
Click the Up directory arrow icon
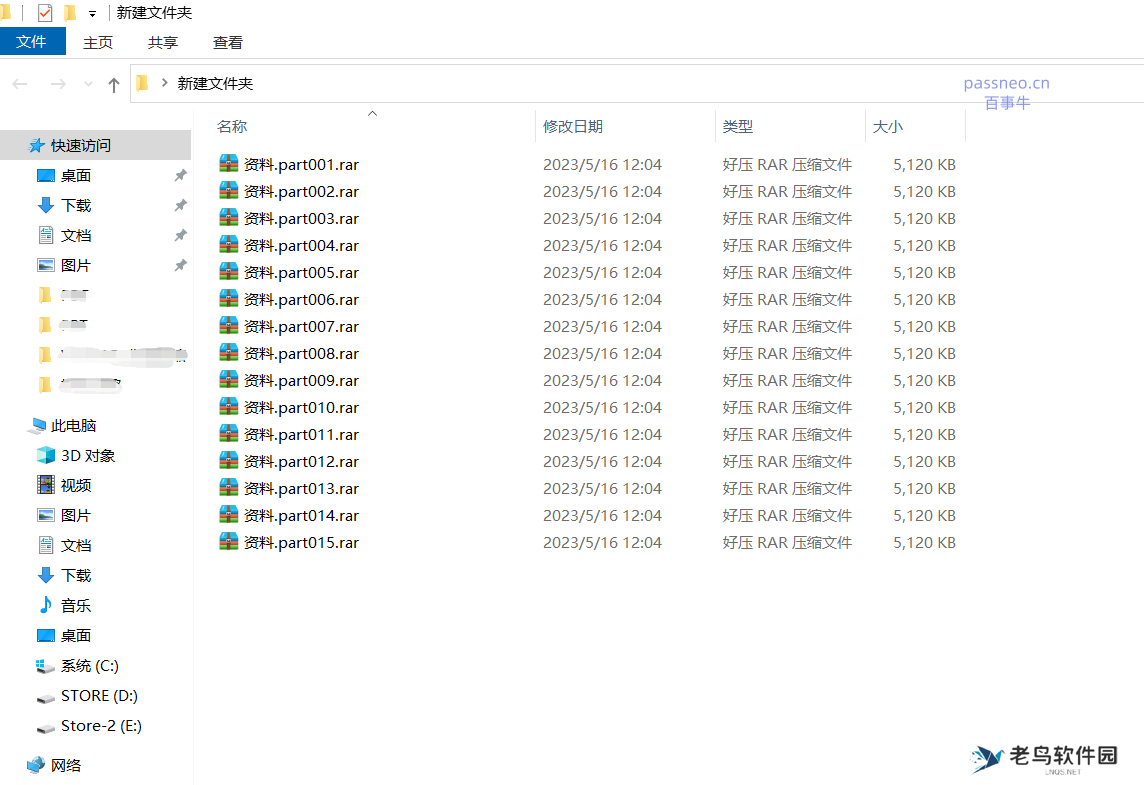[x=114, y=85]
